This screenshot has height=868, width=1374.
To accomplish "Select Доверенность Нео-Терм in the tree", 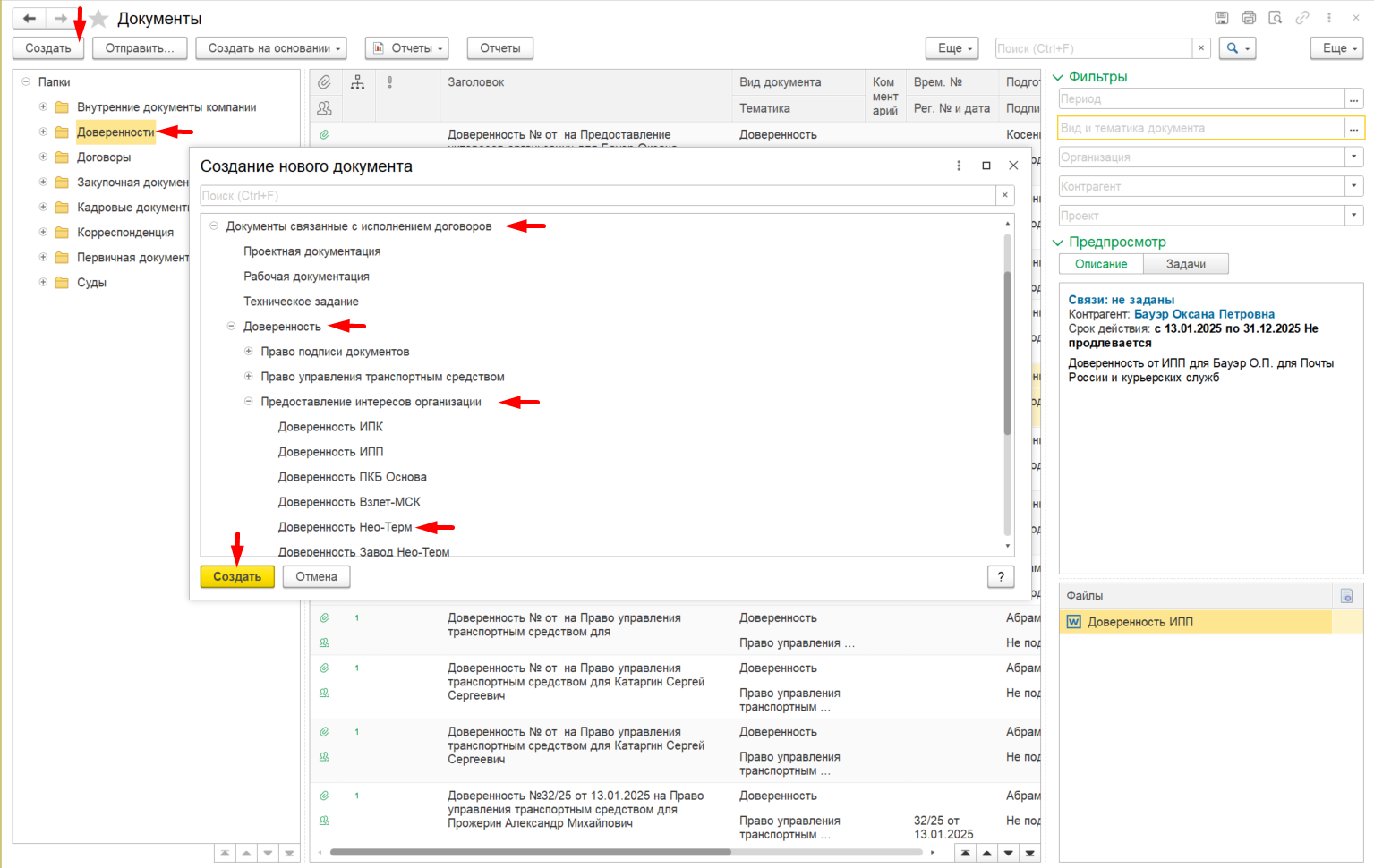I will click(x=345, y=527).
